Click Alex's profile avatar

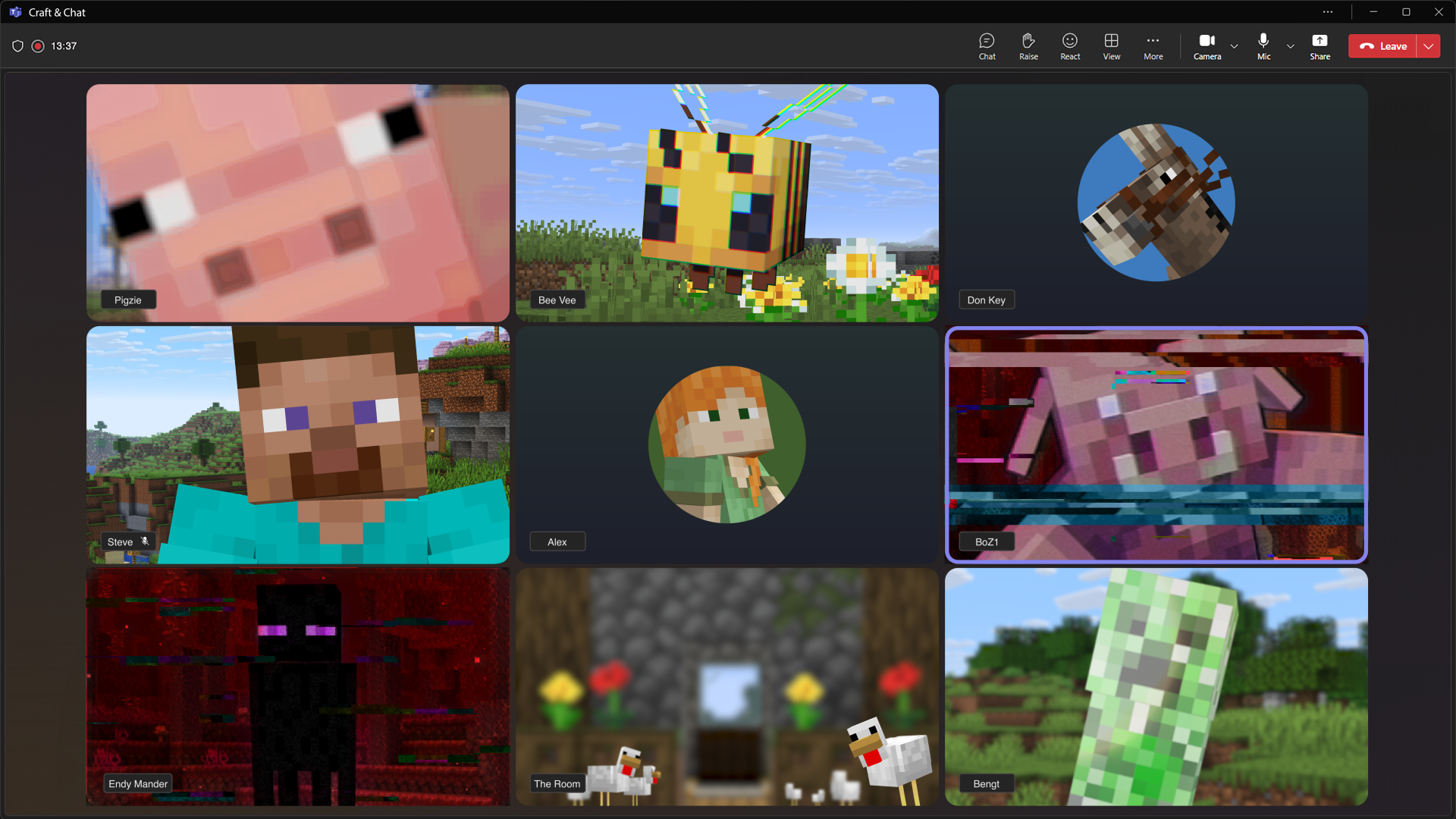pyautogui.click(x=726, y=445)
